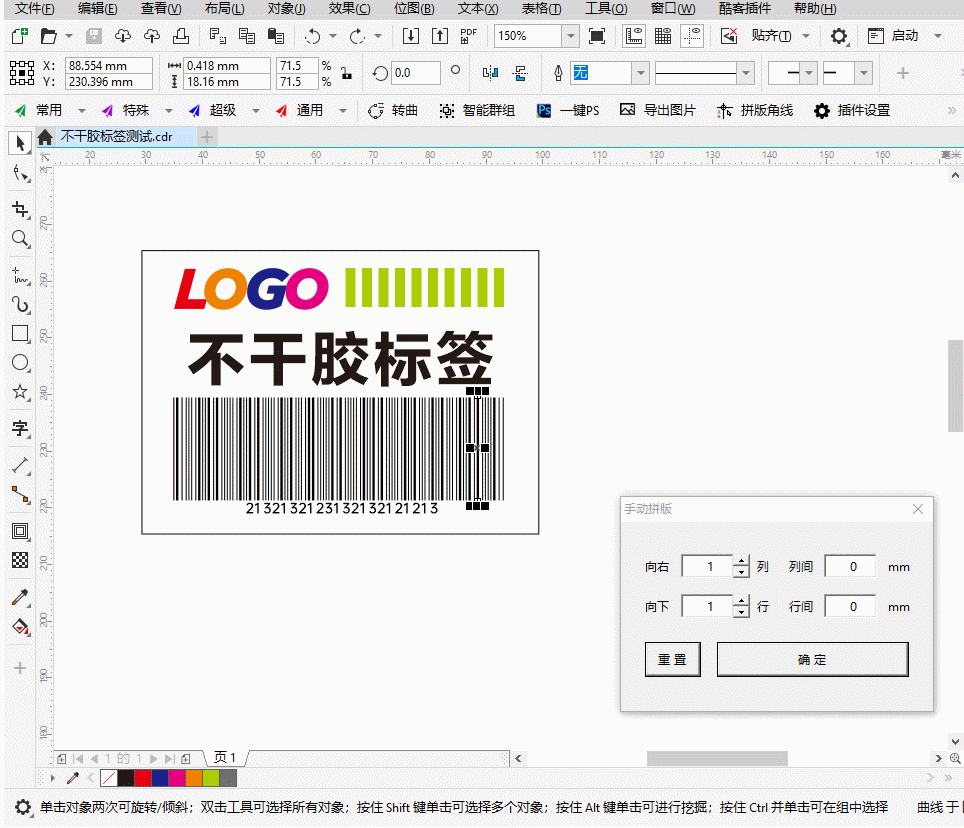Click the 转曲 plugin button
Screen dimensions: 964x828
393,111
